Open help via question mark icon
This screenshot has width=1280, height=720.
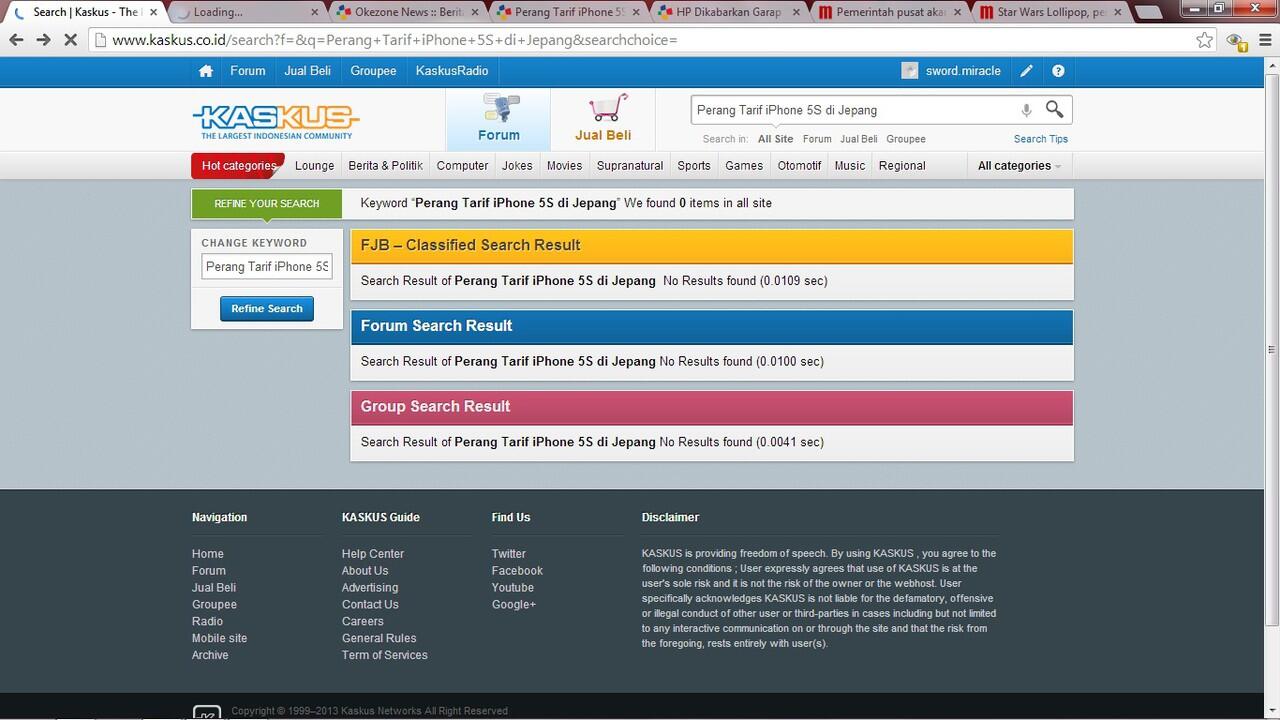(x=1058, y=71)
